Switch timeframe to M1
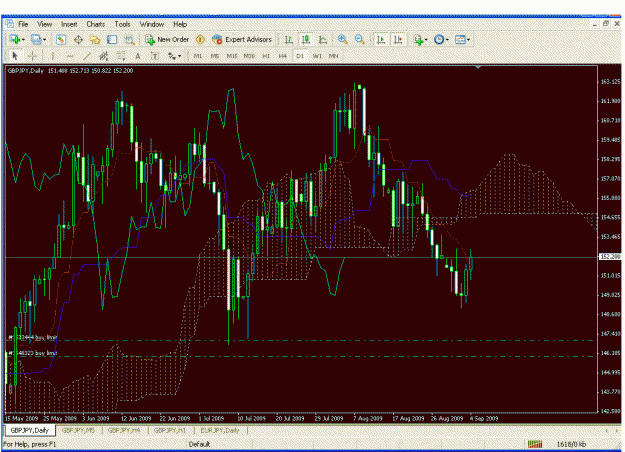Screen dimensions: 625x452 (198, 56)
